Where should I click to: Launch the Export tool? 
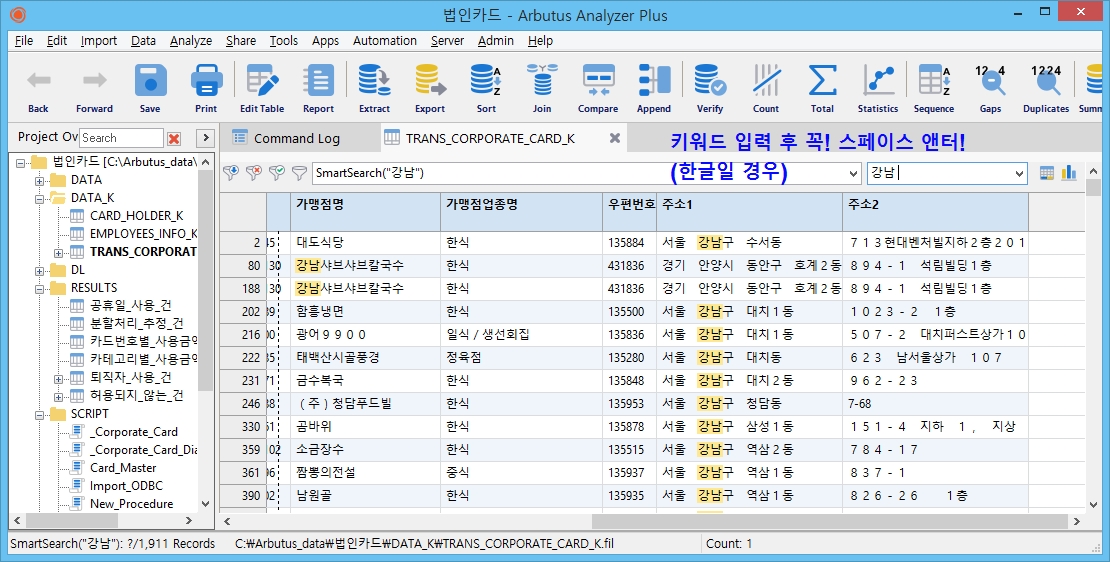tap(430, 88)
